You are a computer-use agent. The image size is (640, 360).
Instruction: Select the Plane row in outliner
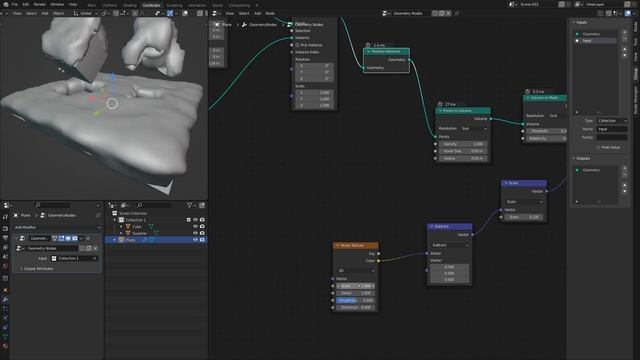pyautogui.click(x=156, y=240)
